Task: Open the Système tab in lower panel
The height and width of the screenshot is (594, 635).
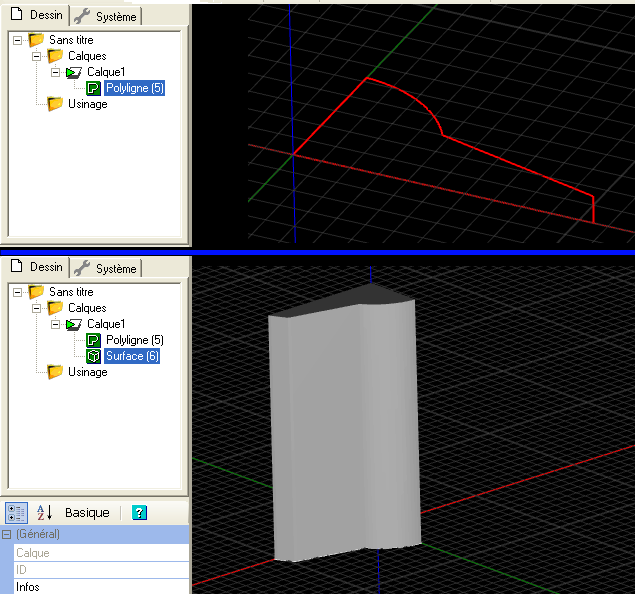Action: 106,269
